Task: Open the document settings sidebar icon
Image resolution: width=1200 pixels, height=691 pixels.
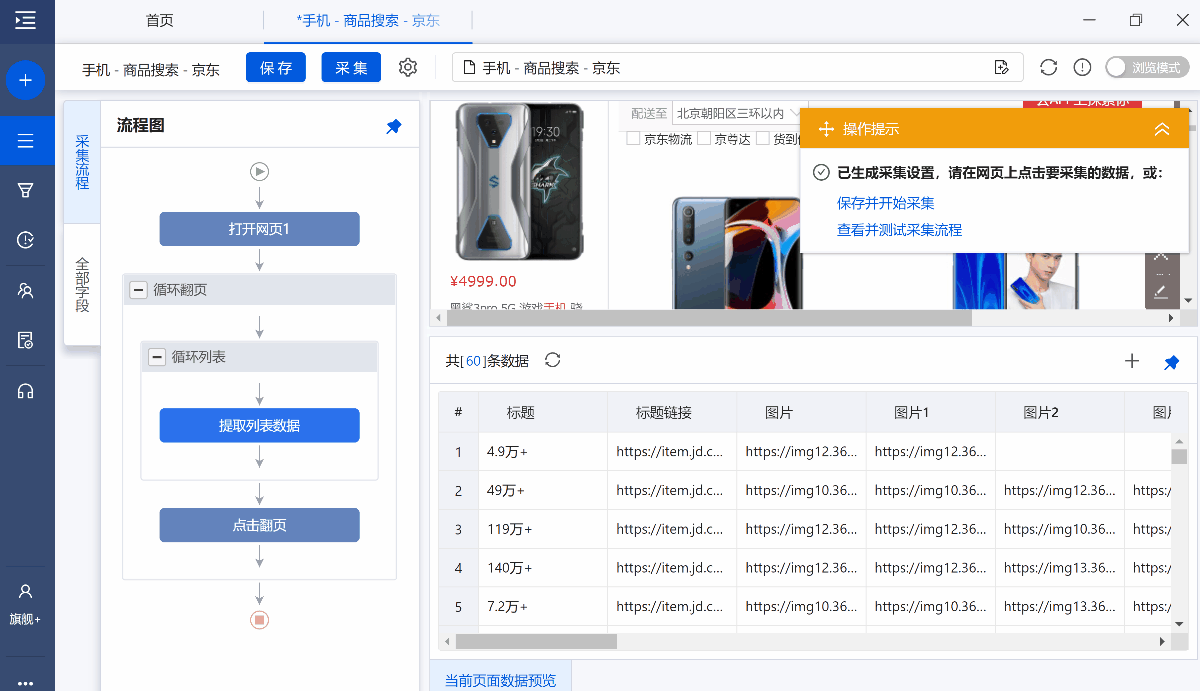Action: pyautogui.click(x=26, y=340)
